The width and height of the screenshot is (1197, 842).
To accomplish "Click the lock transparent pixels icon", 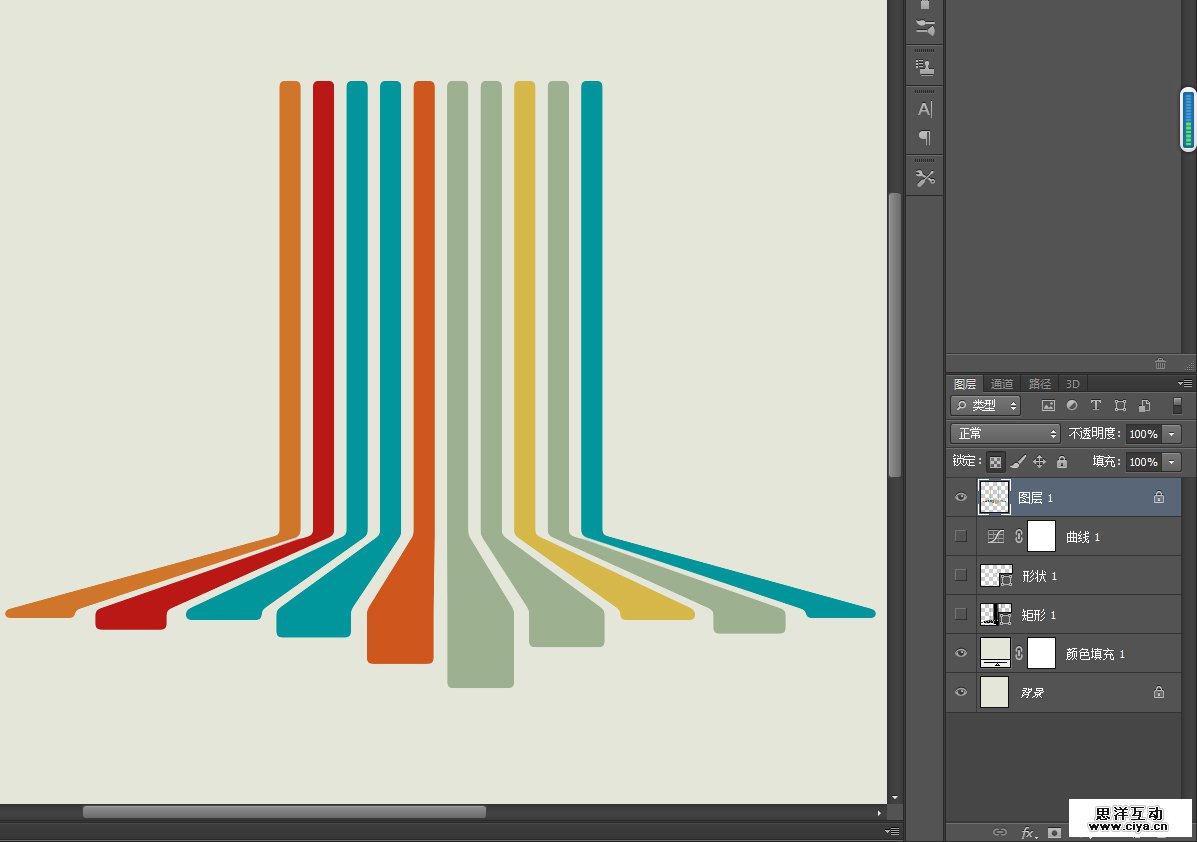I will (995, 462).
